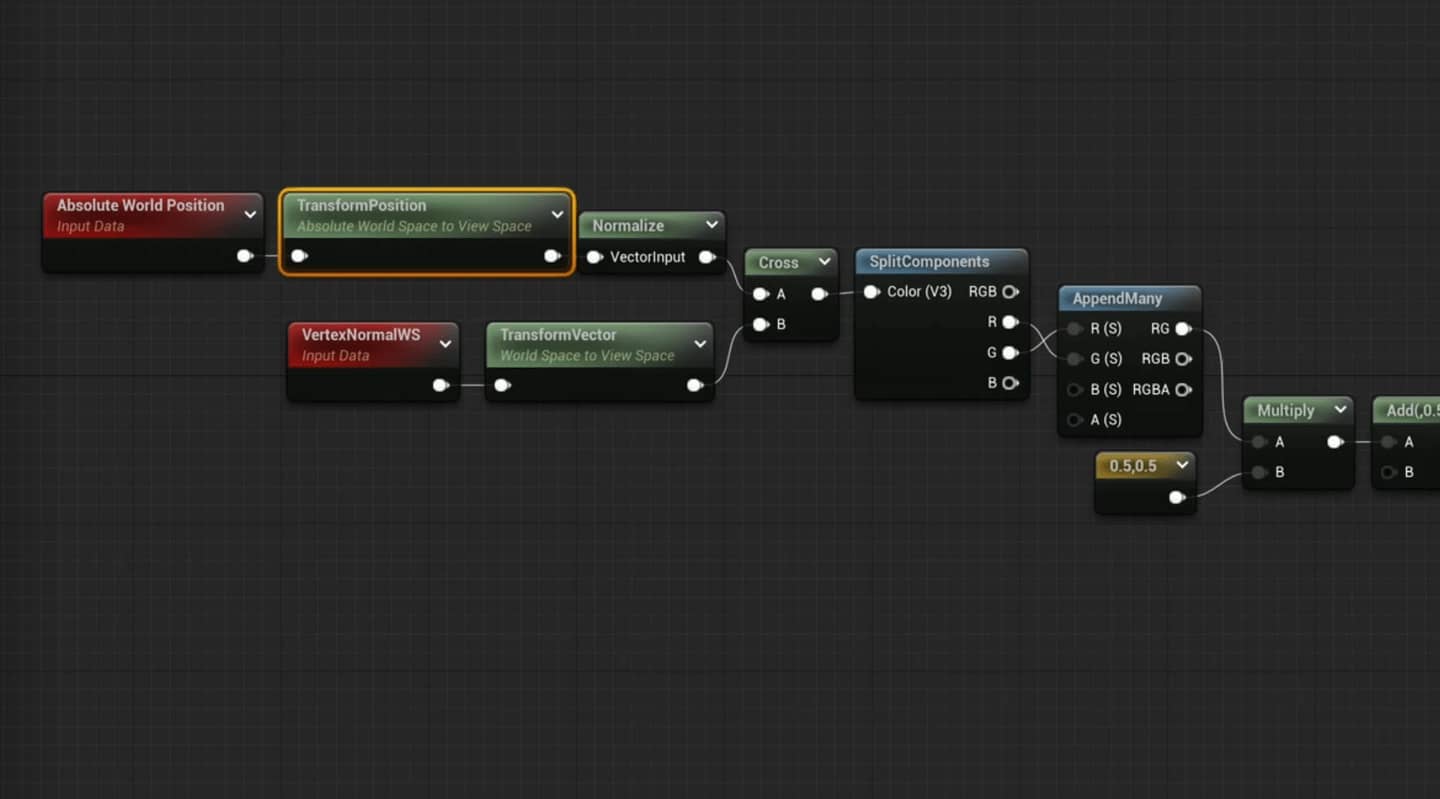Screen dimensions: 1440x799
Task: Select the TransformPosition node header
Action: [427, 215]
